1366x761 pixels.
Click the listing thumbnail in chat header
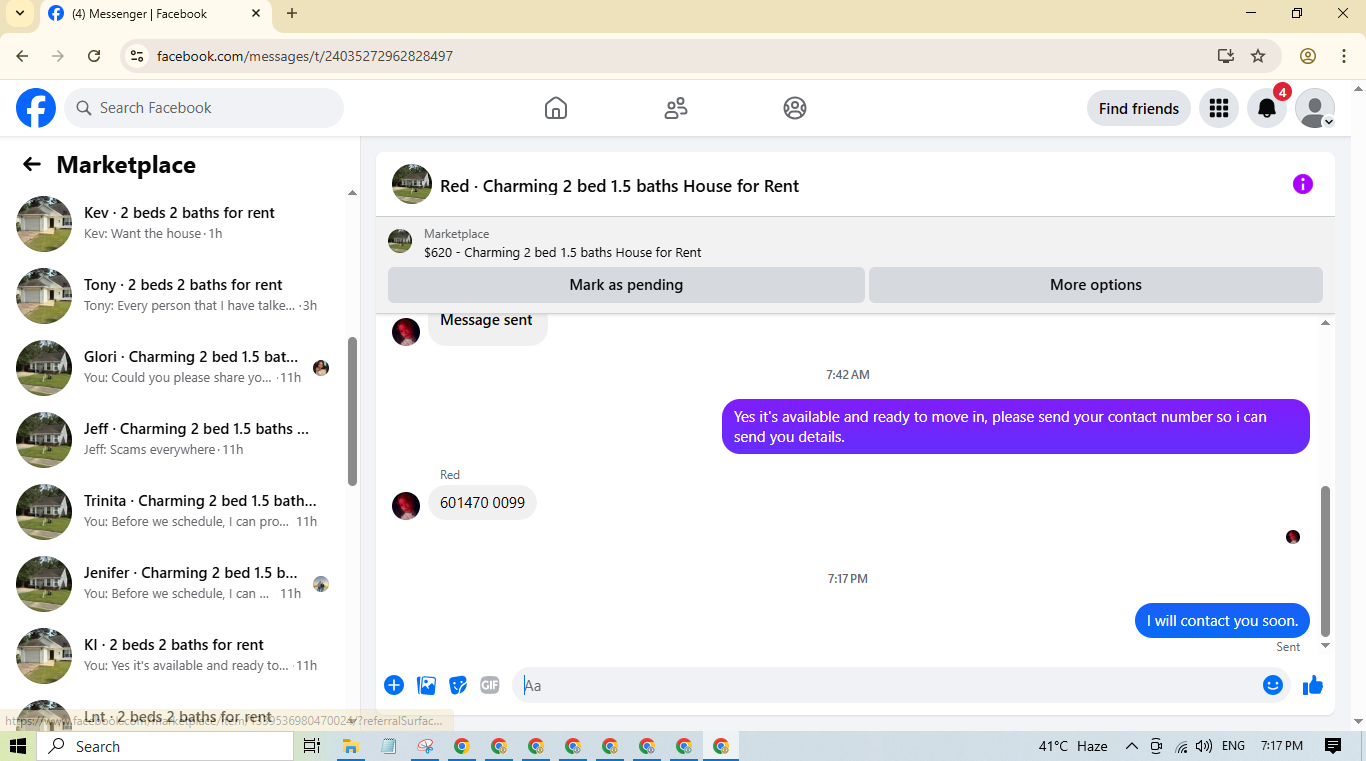[x=412, y=184]
